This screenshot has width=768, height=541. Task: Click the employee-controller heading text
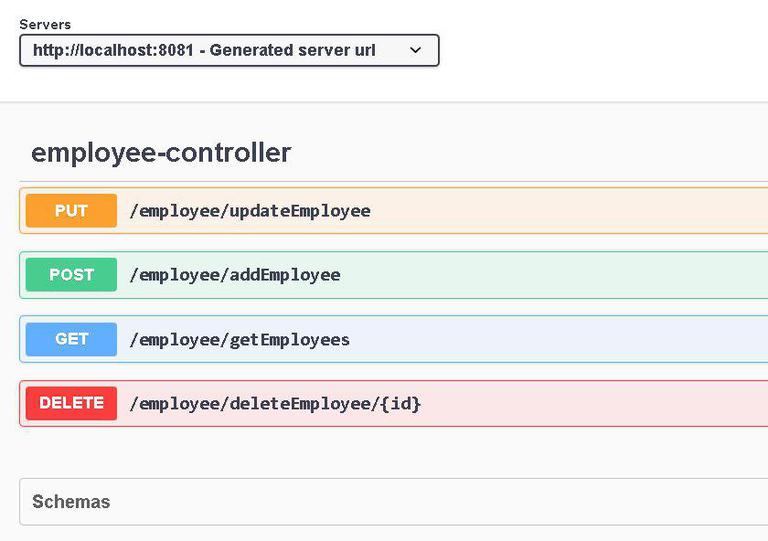click(161, 153)
